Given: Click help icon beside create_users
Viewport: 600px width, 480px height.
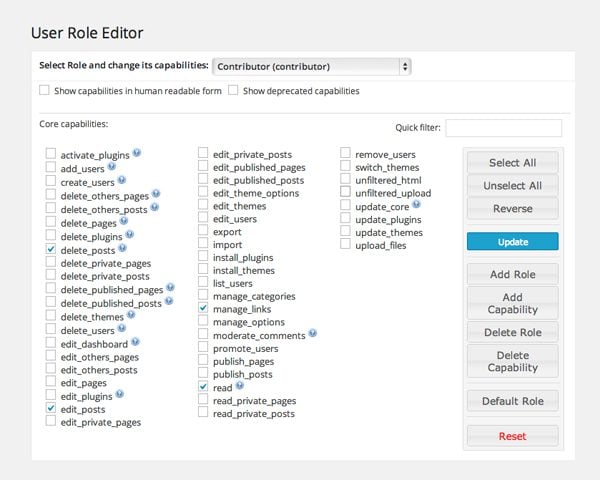Looking at the screenshot, I should point(122,180).
